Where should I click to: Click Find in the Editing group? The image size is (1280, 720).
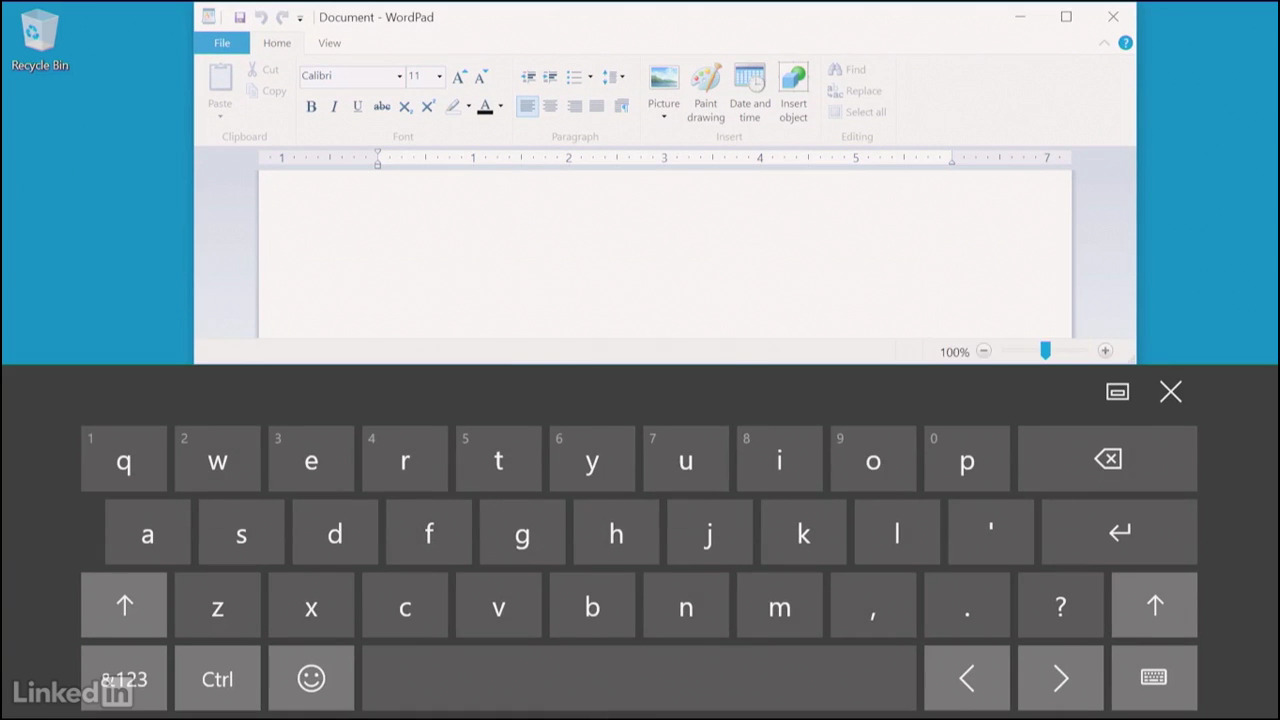point(847,70)
